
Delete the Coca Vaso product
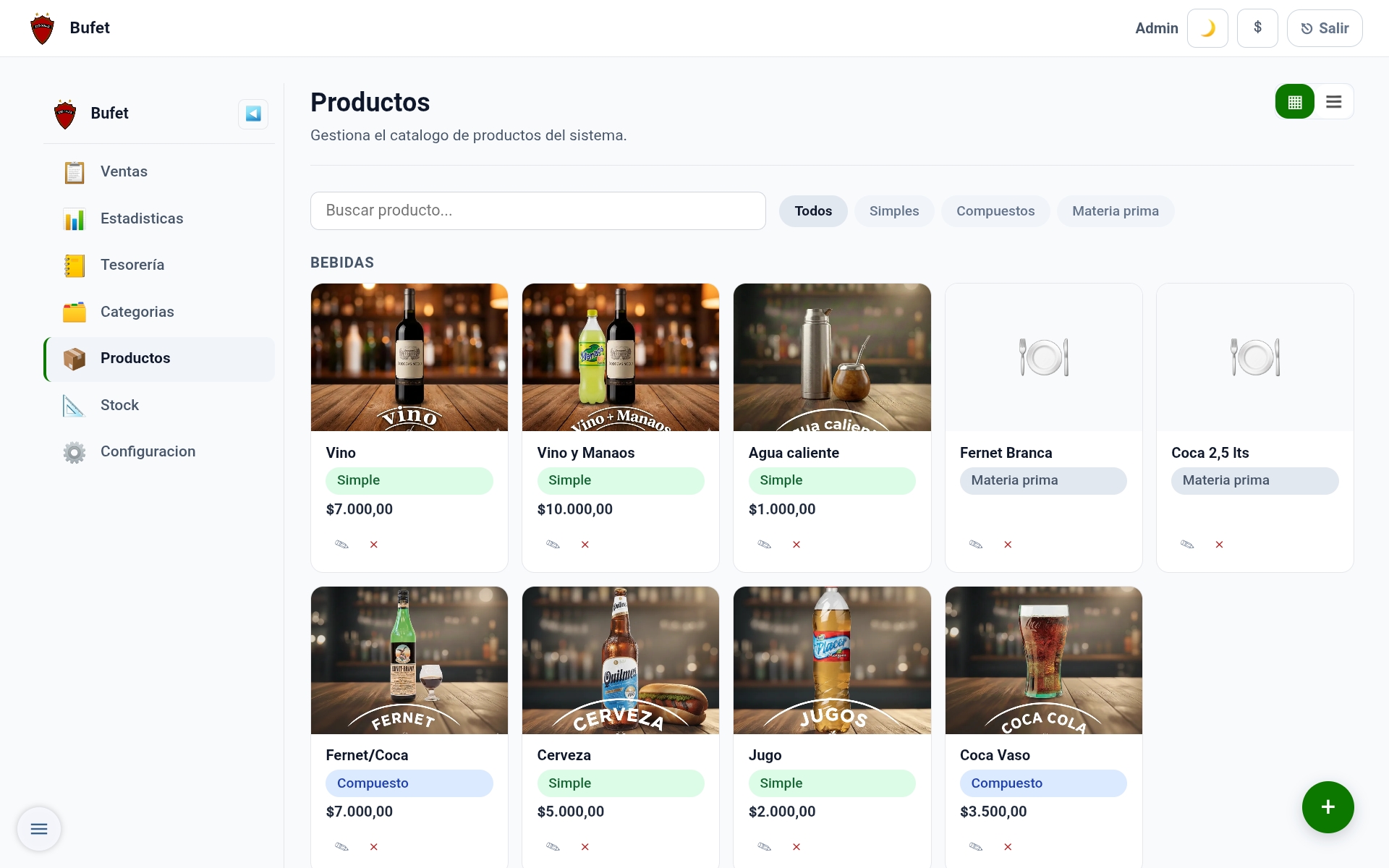click(x=1008, y=847)
